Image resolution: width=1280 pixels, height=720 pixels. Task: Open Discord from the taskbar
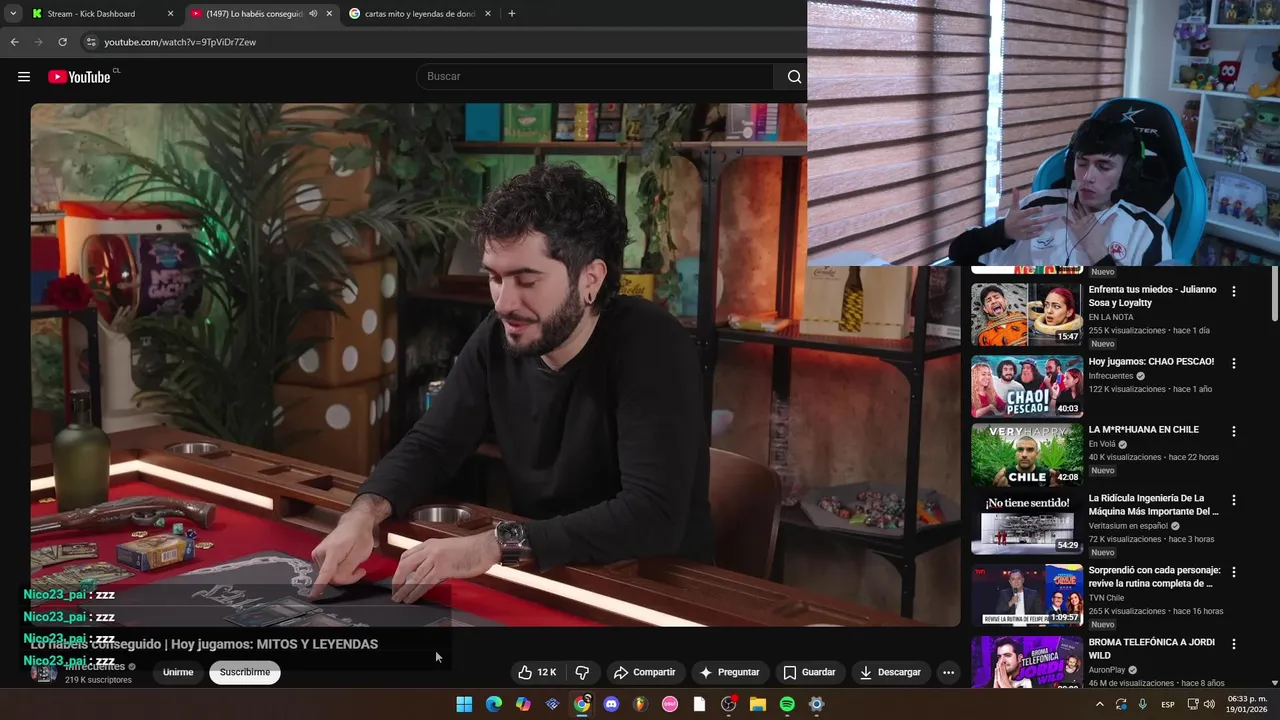click(x=611, y=704)
